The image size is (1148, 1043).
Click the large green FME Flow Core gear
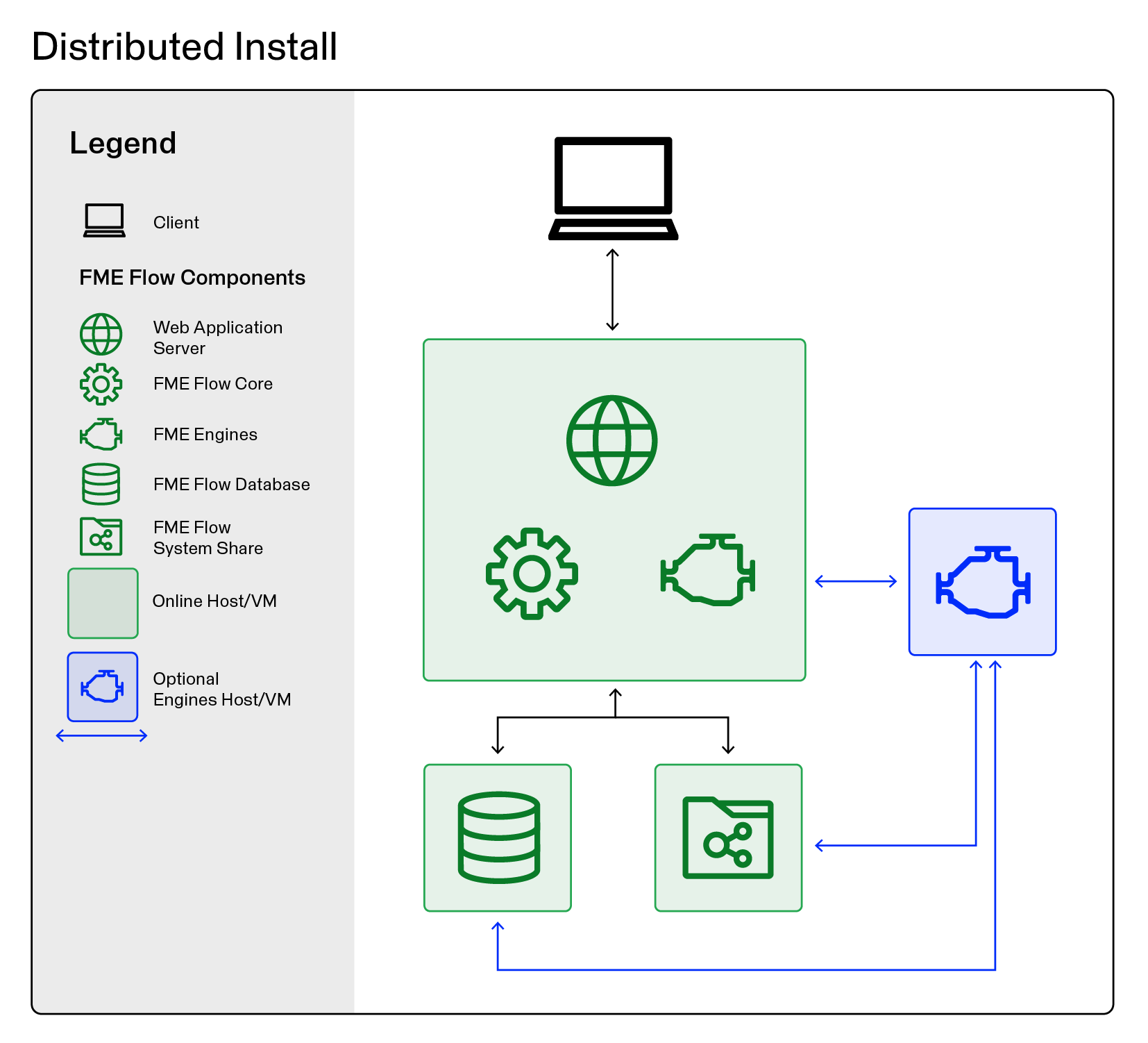pos(532,574)
